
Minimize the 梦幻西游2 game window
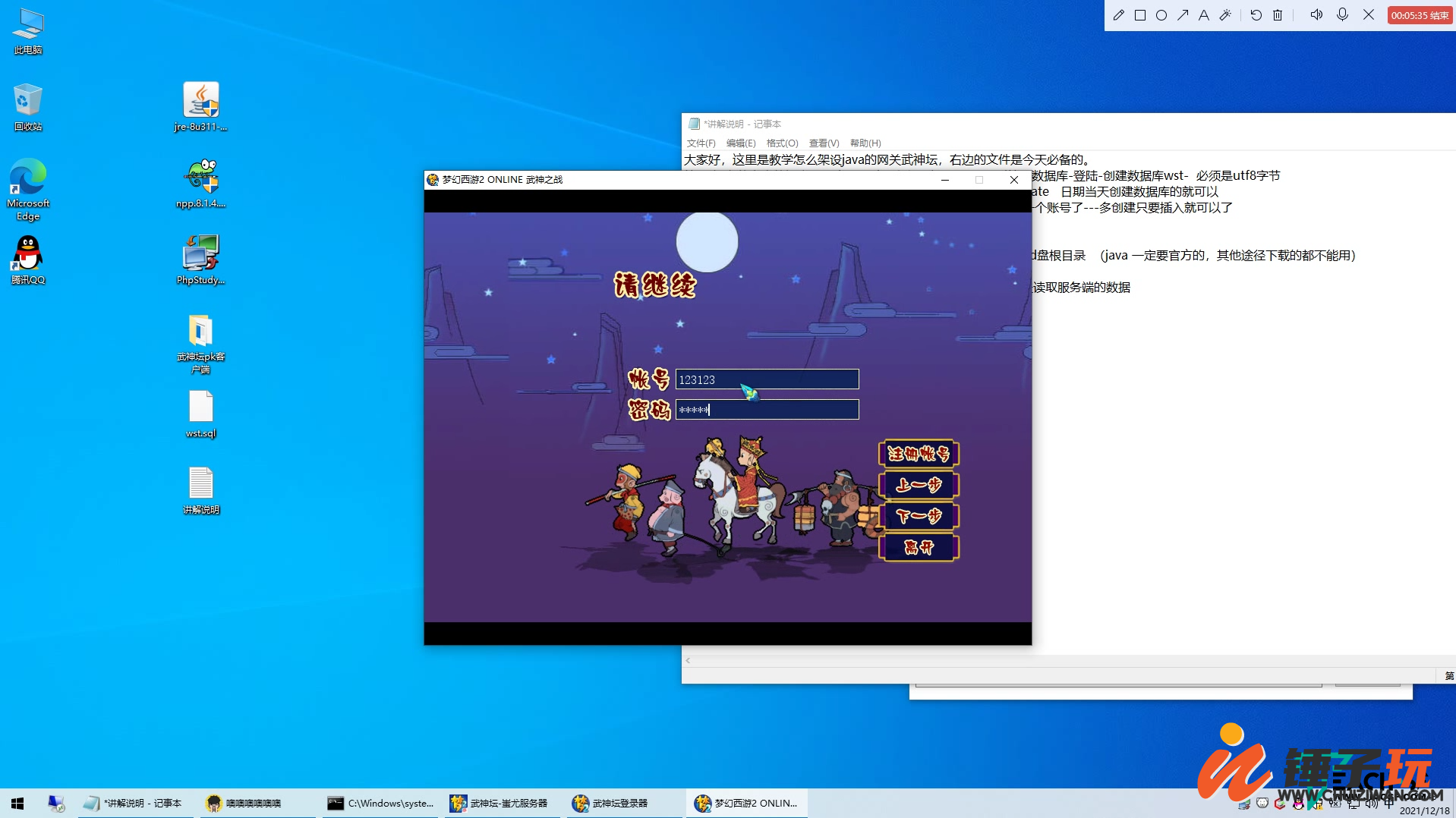pyautogui.click(x=944, y=180)
